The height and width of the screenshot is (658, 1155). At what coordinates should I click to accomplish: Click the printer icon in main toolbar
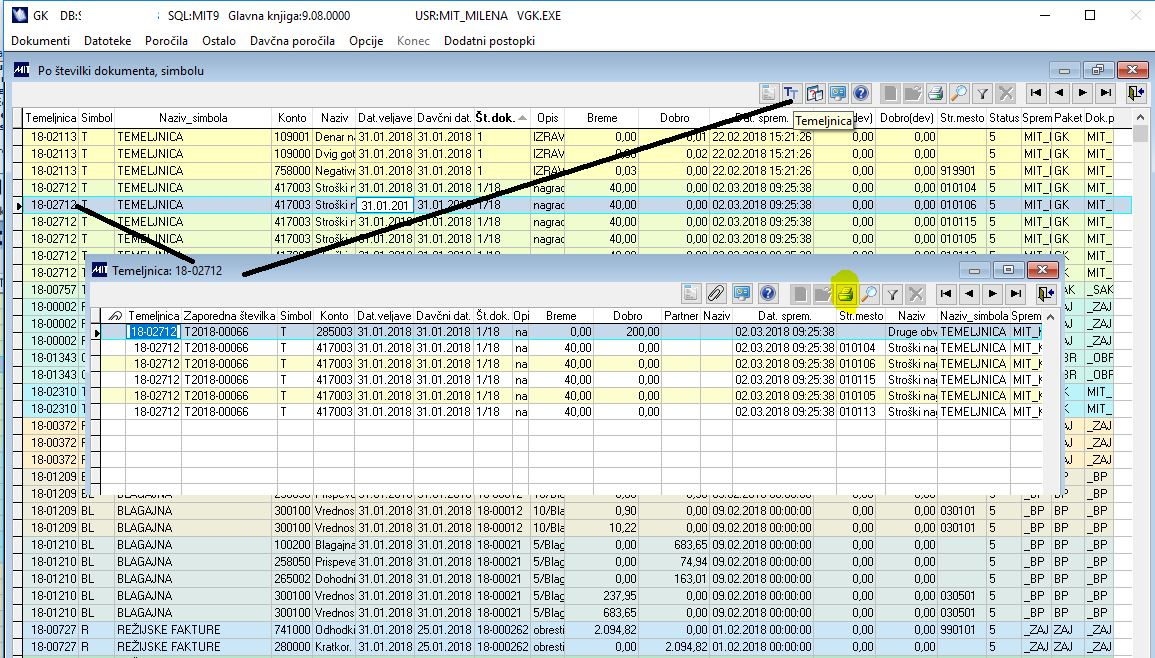click(935, 93)
